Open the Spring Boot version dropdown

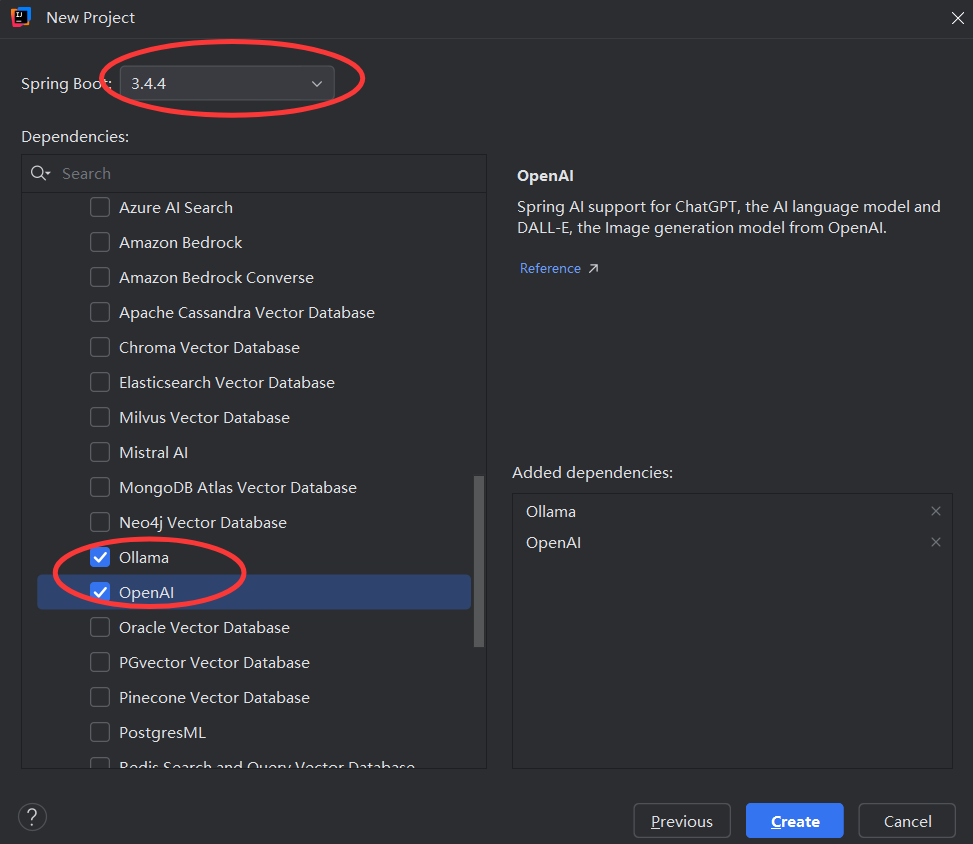(x=227, y=83)
